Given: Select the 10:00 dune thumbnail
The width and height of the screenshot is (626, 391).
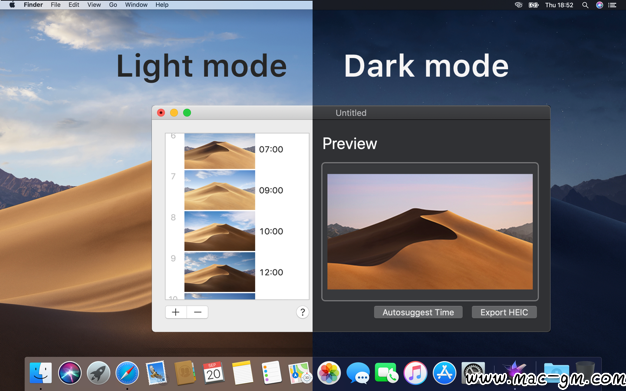Looking at the screenshot, I should point(220,231).
